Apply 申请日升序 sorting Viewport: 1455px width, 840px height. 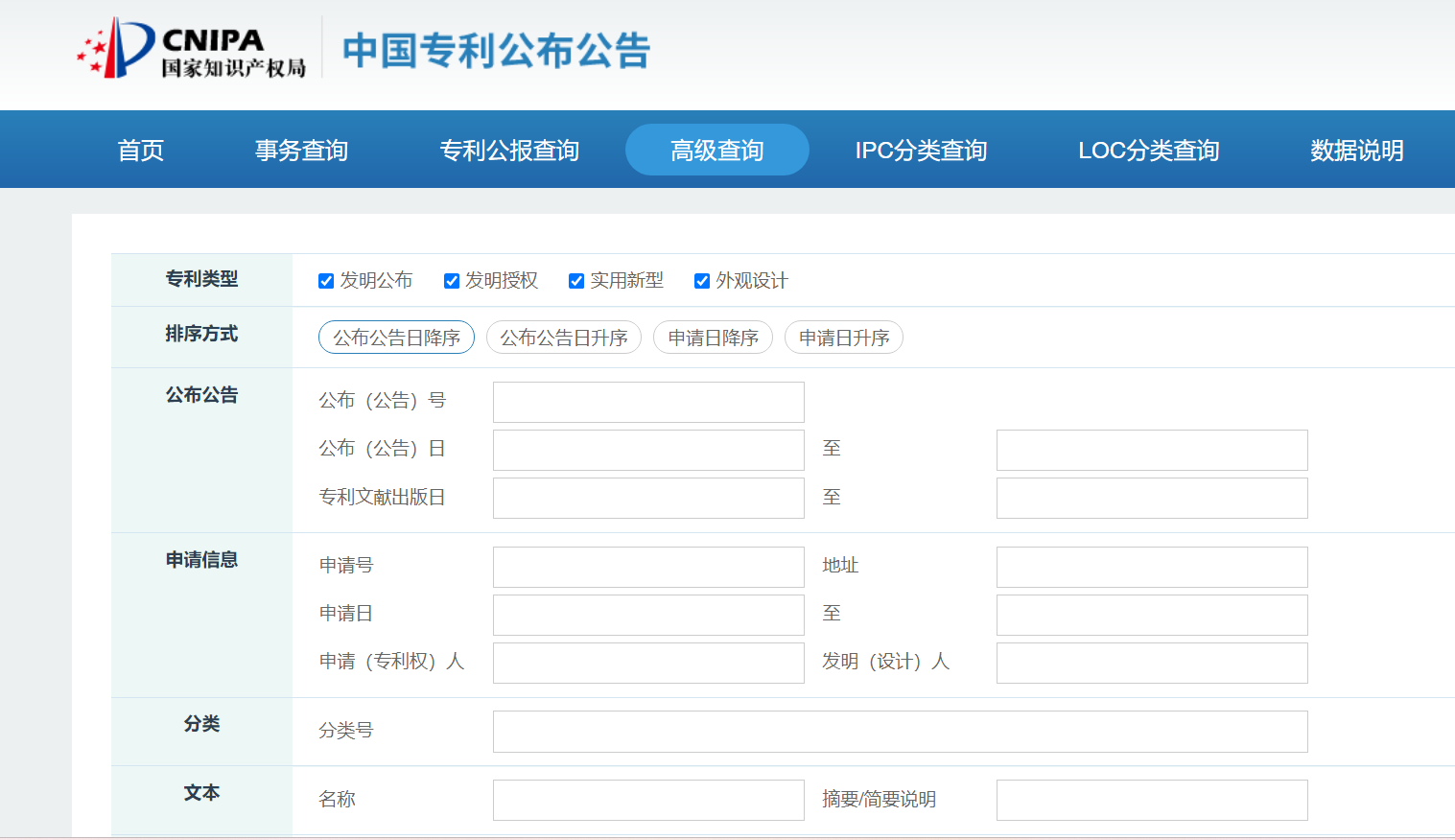(844, 337)
